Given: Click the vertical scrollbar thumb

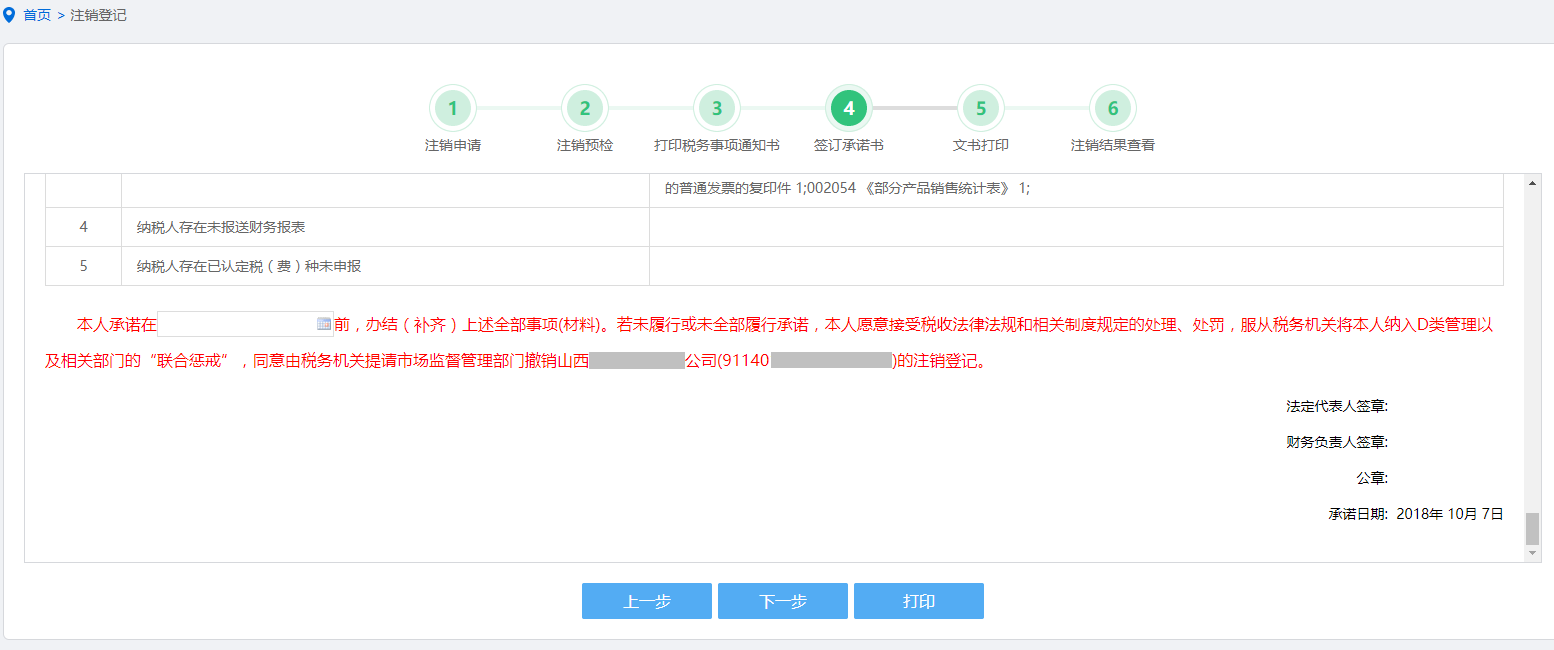Looking at the screenshot, I should pyautogui.click(x=1532, y=528).
